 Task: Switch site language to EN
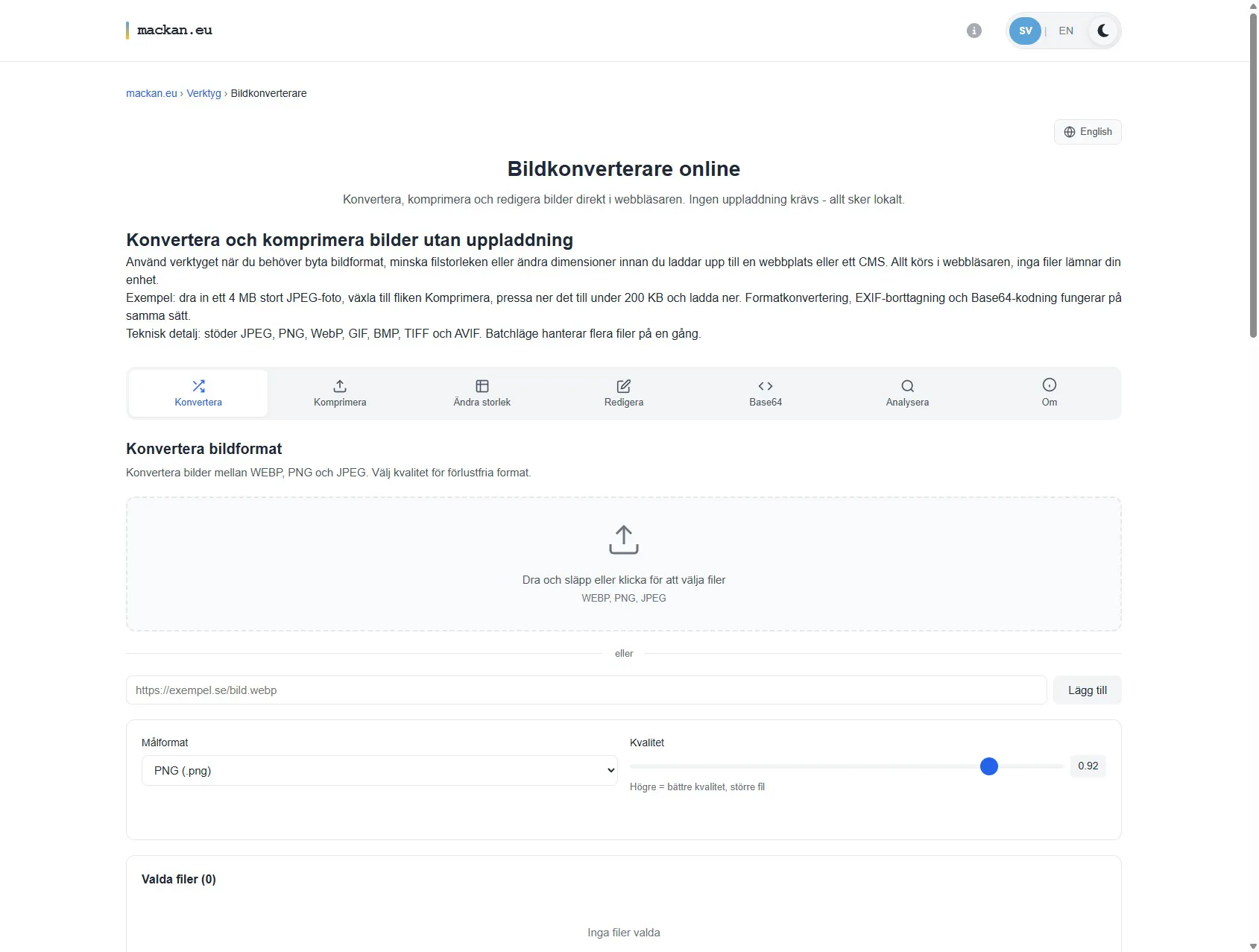coord(1066,31)
